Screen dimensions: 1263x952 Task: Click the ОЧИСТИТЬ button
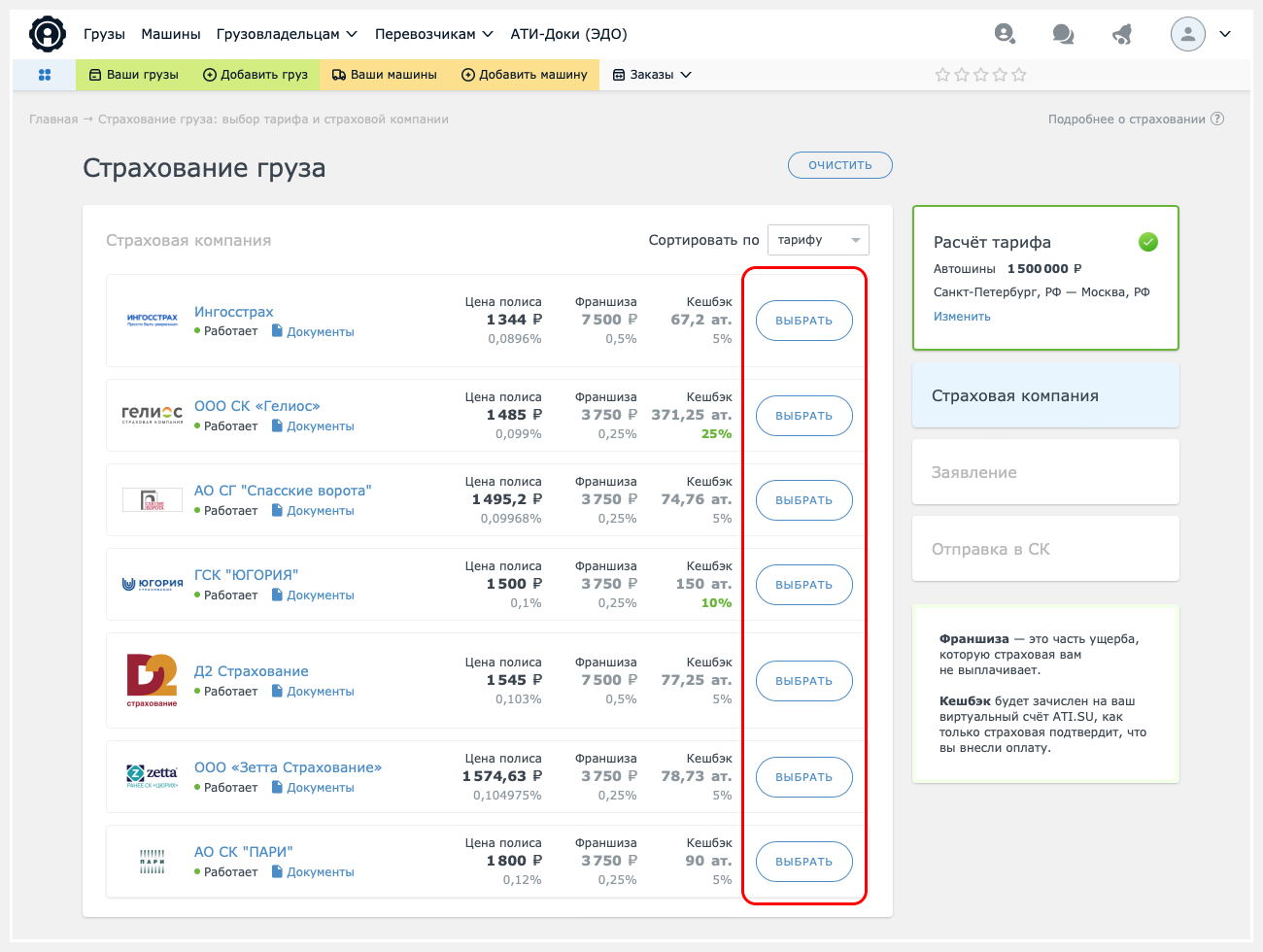tap(840, 165)
